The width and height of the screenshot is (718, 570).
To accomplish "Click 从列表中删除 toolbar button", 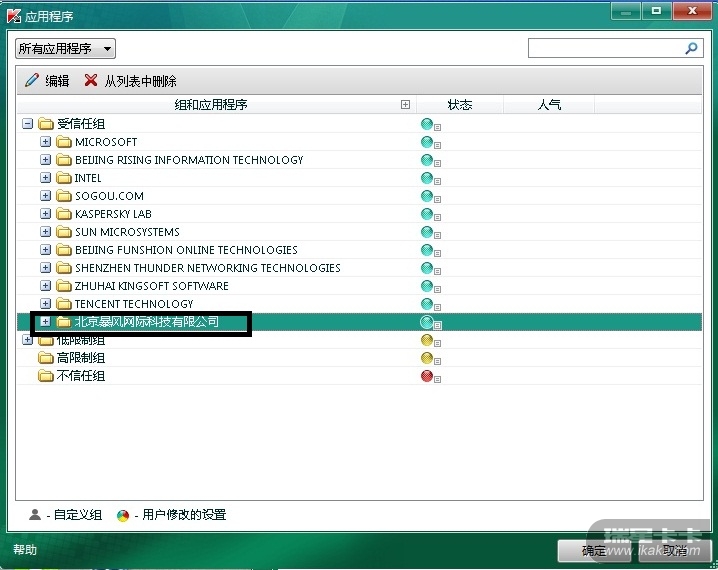I will click(131, 81).
